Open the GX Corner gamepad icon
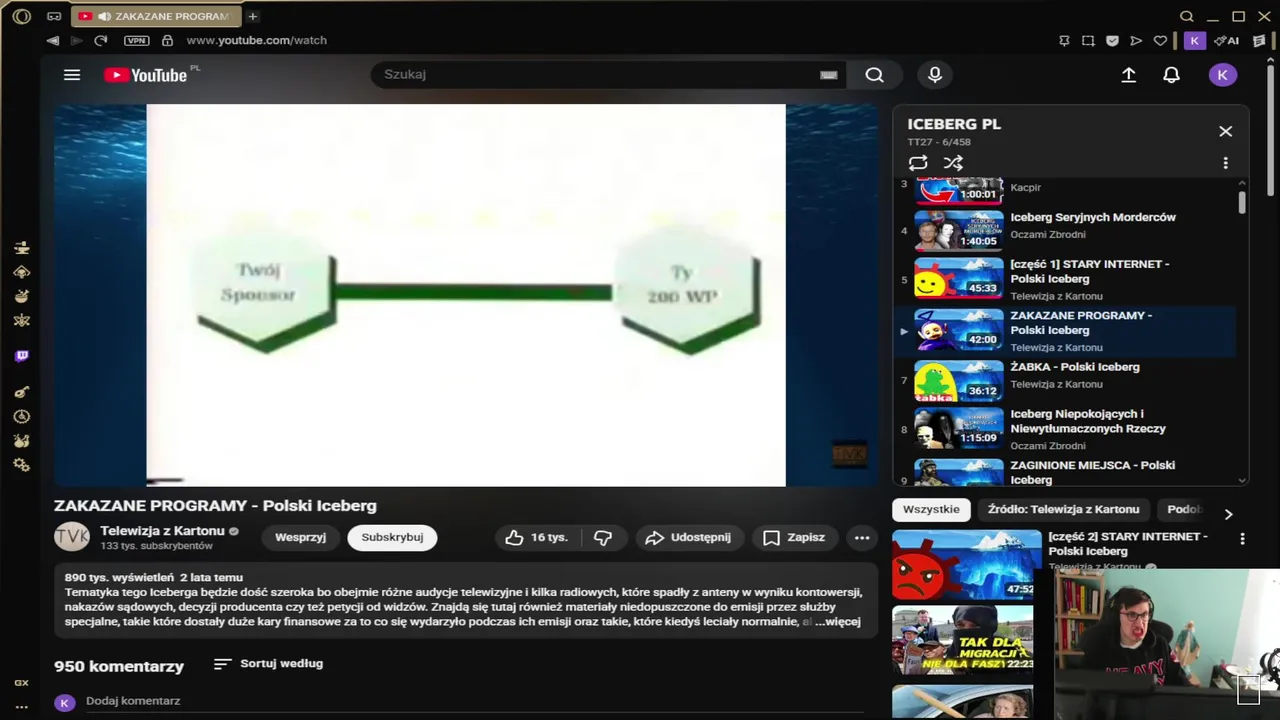This screenshot has height=720, width=1280. click(54, 16)
